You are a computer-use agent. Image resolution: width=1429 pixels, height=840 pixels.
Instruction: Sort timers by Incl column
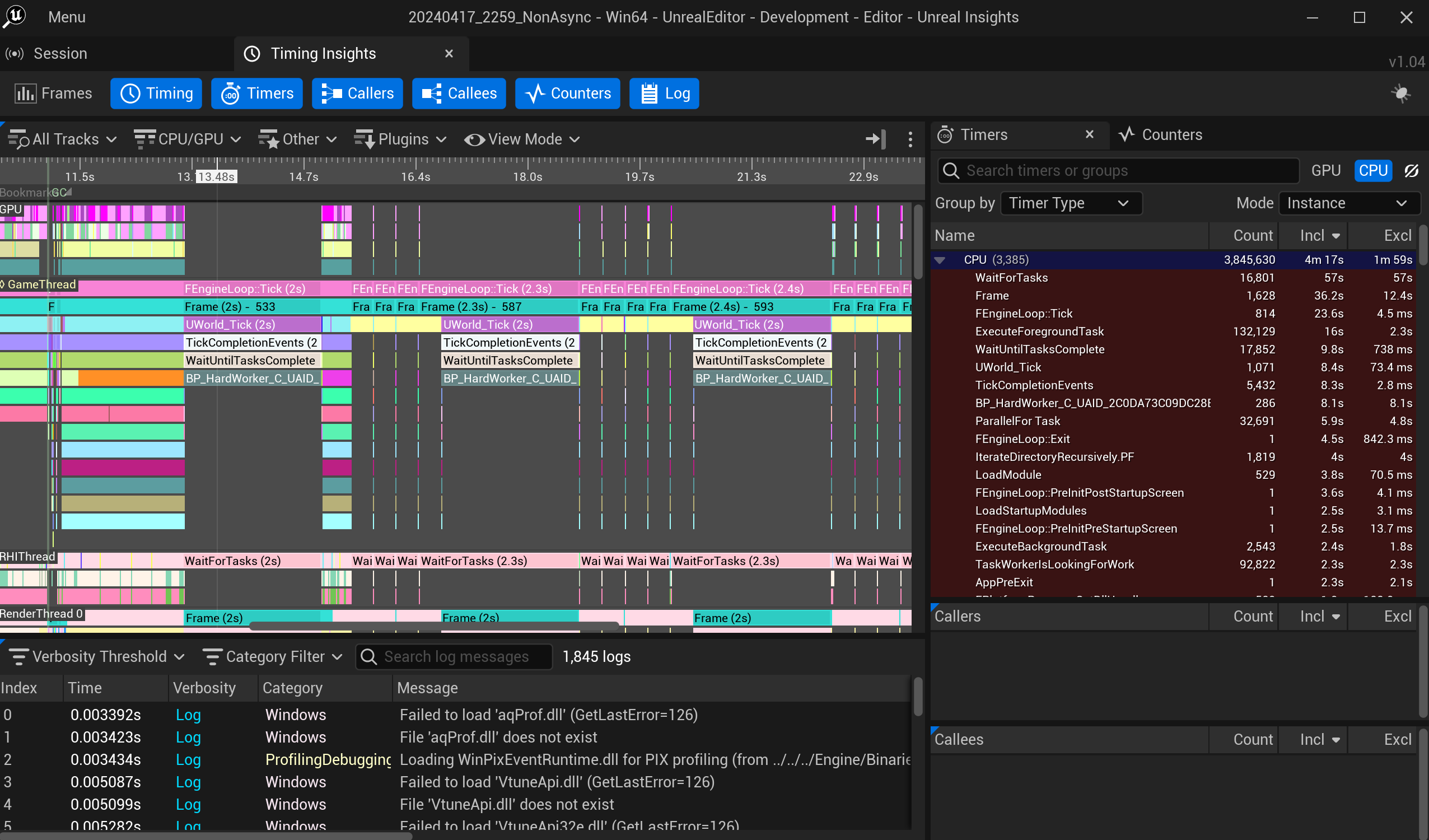1312,235
